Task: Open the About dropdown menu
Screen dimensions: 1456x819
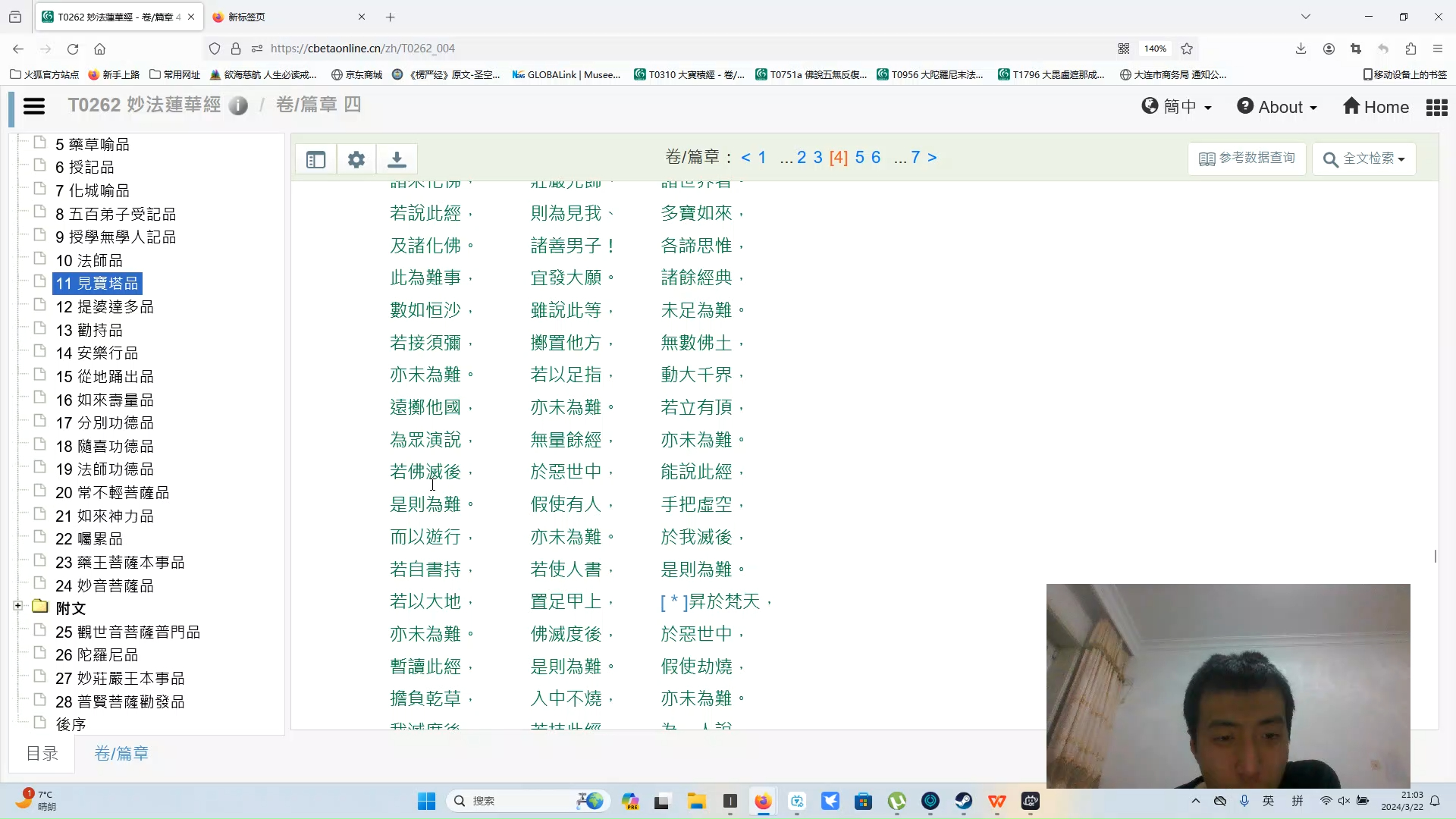Action: (1277, 107)
